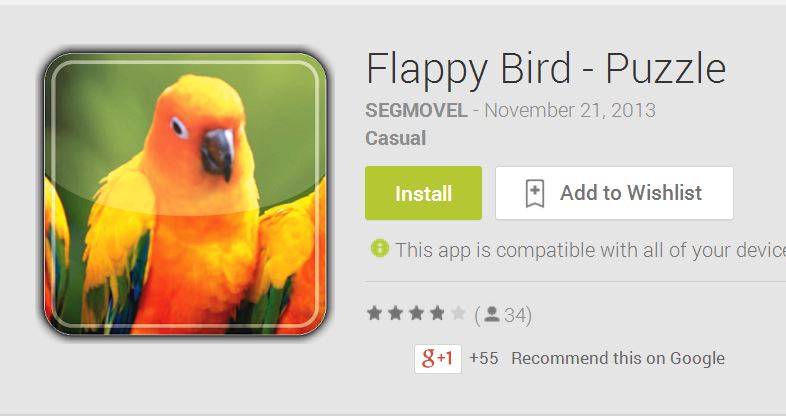Image resolution: width=786 pixels, height=416 pixels.
Task: Click the Flappy Bird - Puzzle title
Action: click(x=546, y=69)
